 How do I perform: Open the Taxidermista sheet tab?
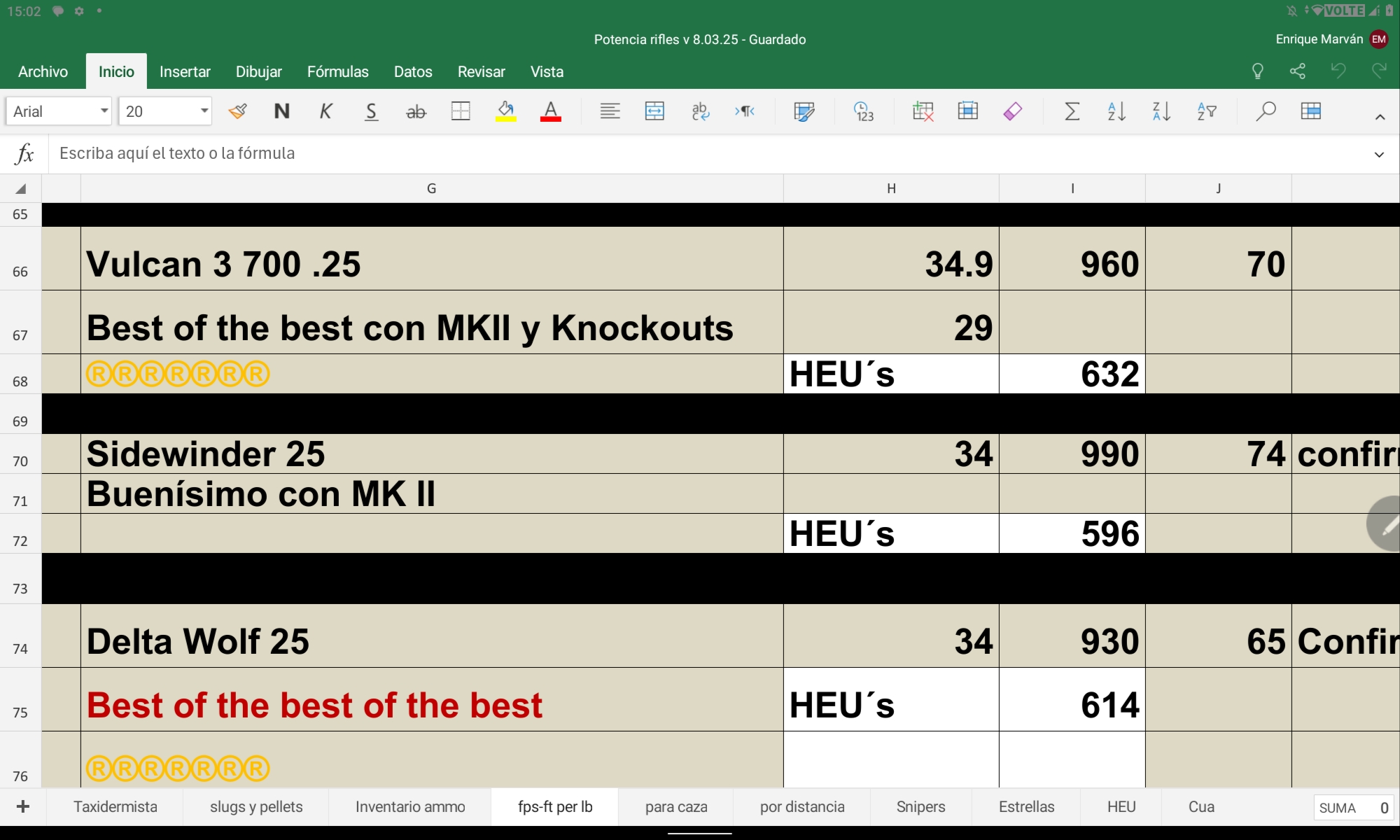tap(115, 806)
